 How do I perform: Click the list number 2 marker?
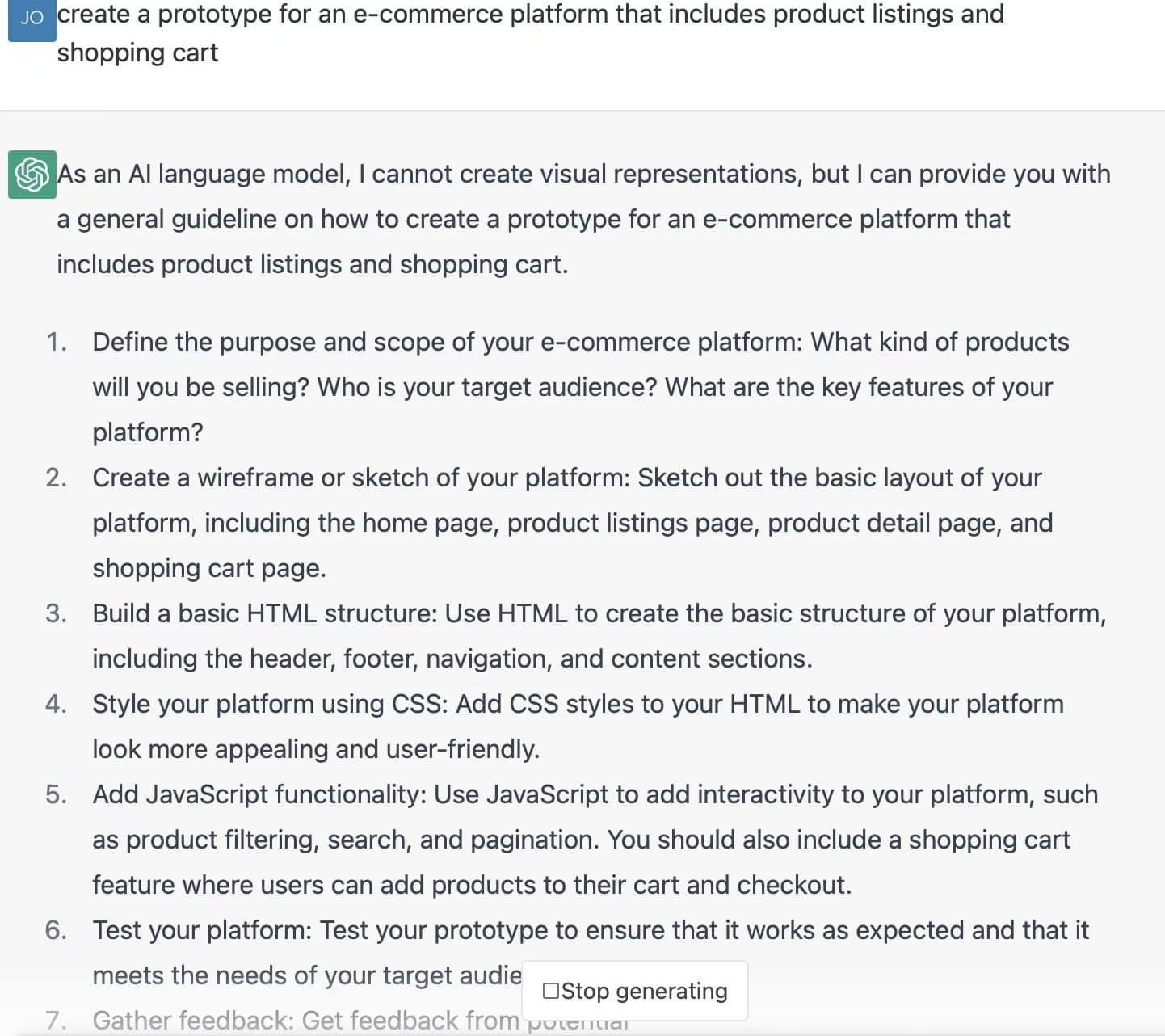(x=56, y=478)
